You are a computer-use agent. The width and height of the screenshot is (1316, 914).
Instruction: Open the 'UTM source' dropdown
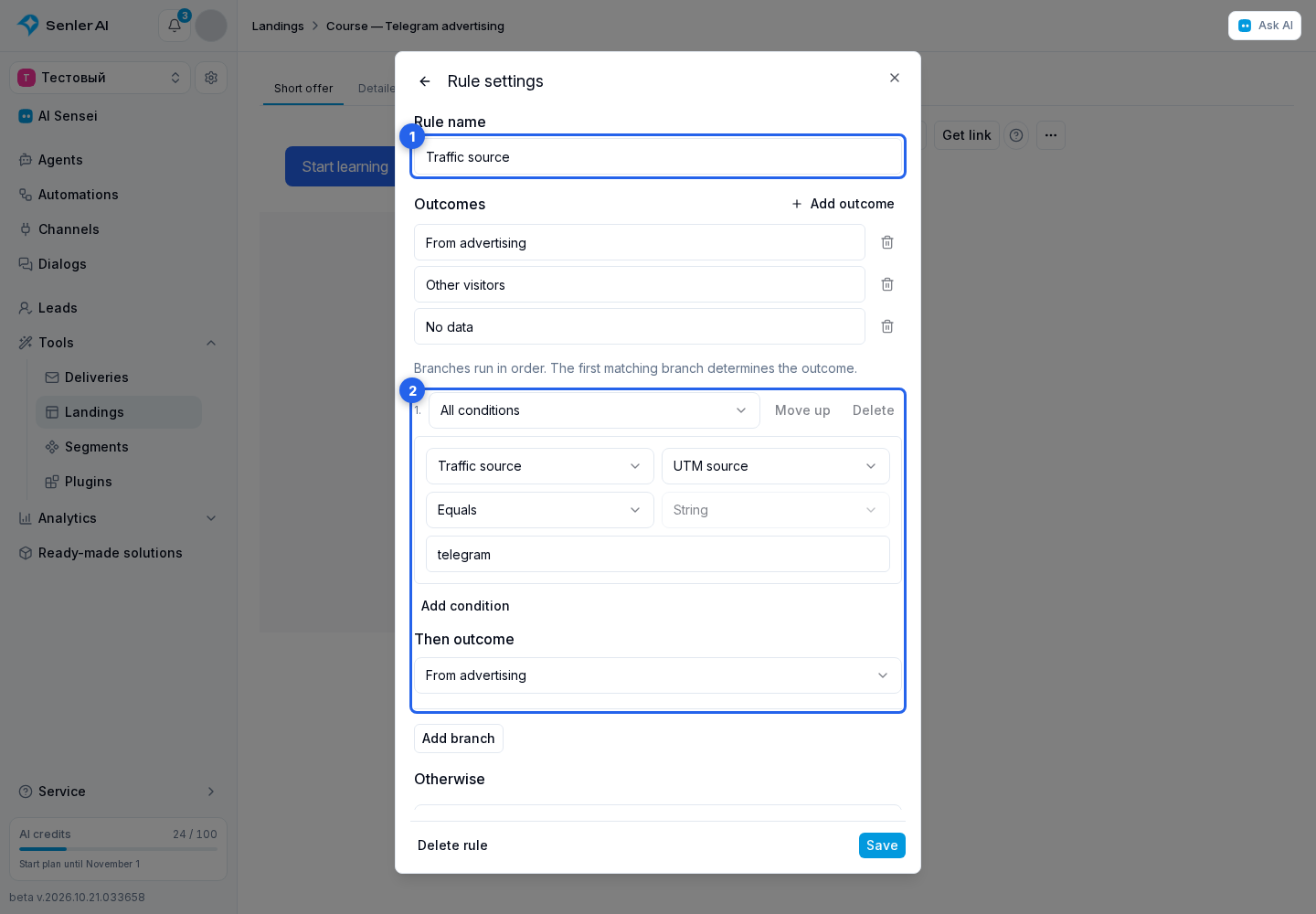776,466
